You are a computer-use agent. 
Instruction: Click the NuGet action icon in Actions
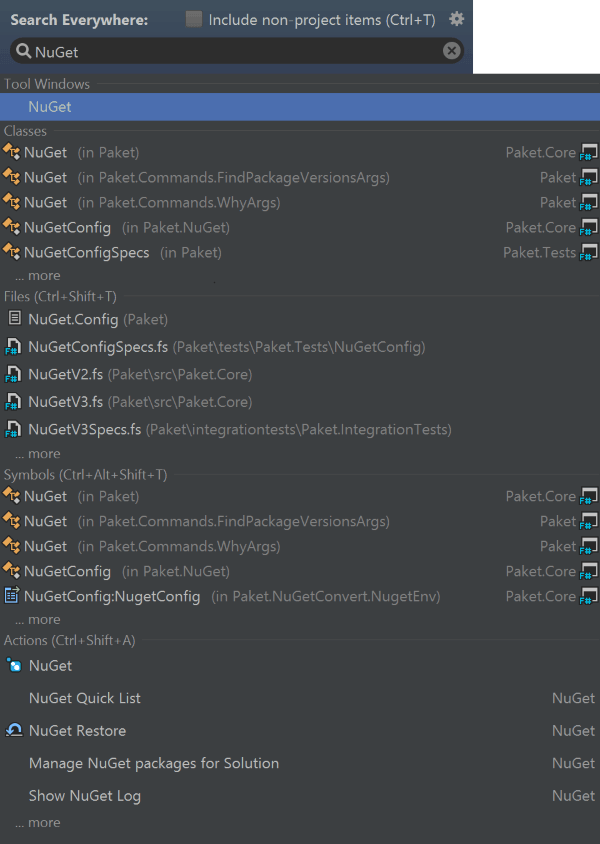12,665
